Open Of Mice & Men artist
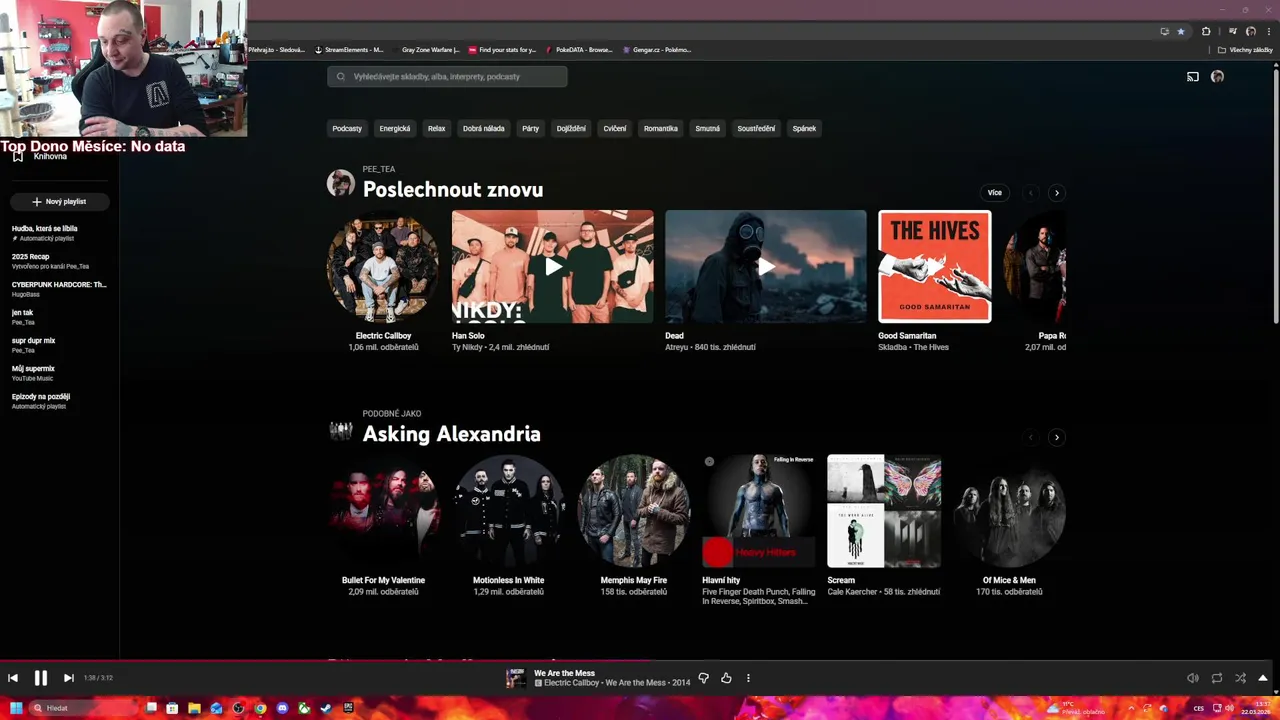The height and width of the screenshot is (720, 1280). [x=1009, y=511]
